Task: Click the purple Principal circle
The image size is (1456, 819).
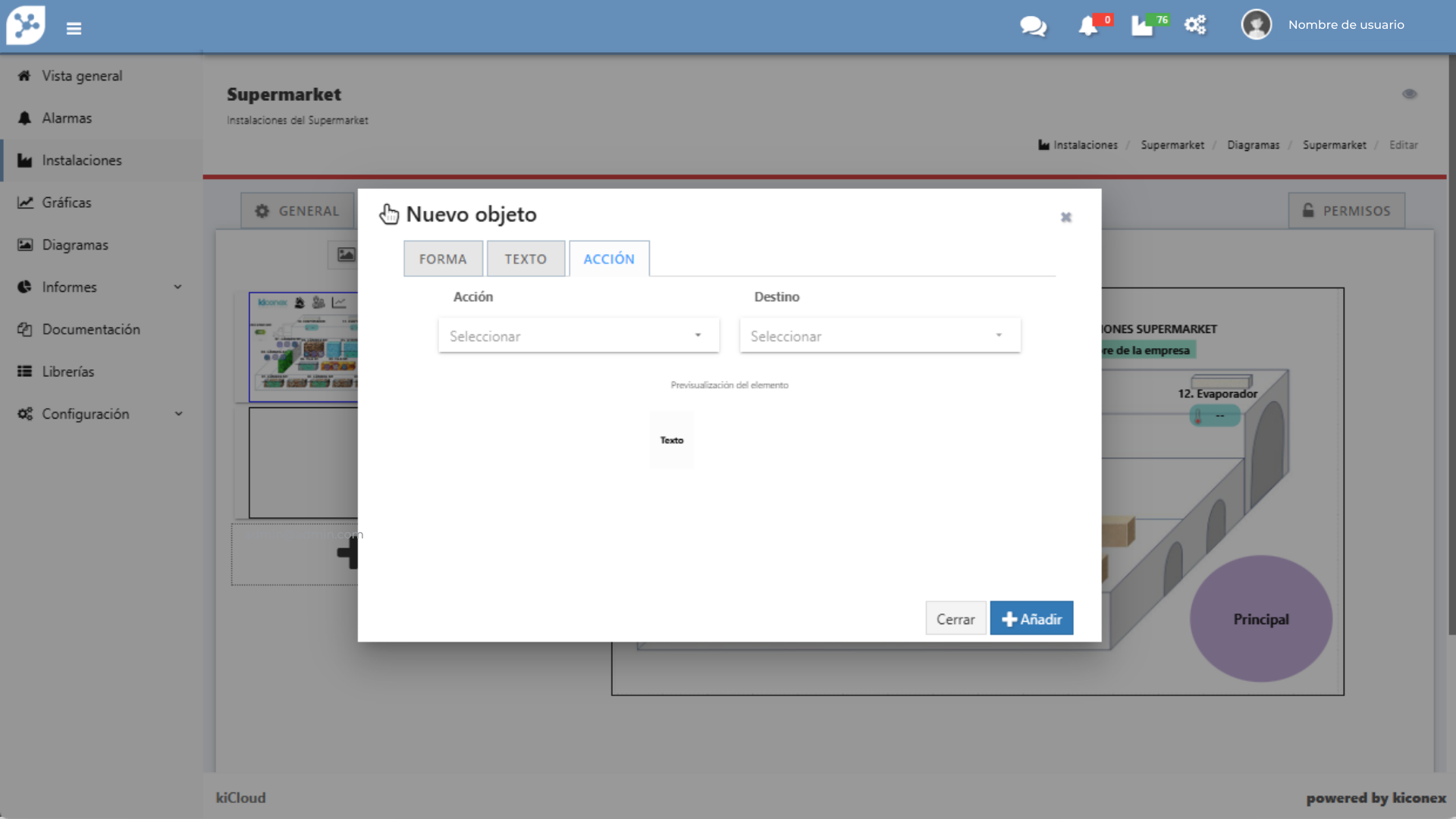Action: click(x=1260, y=619)
